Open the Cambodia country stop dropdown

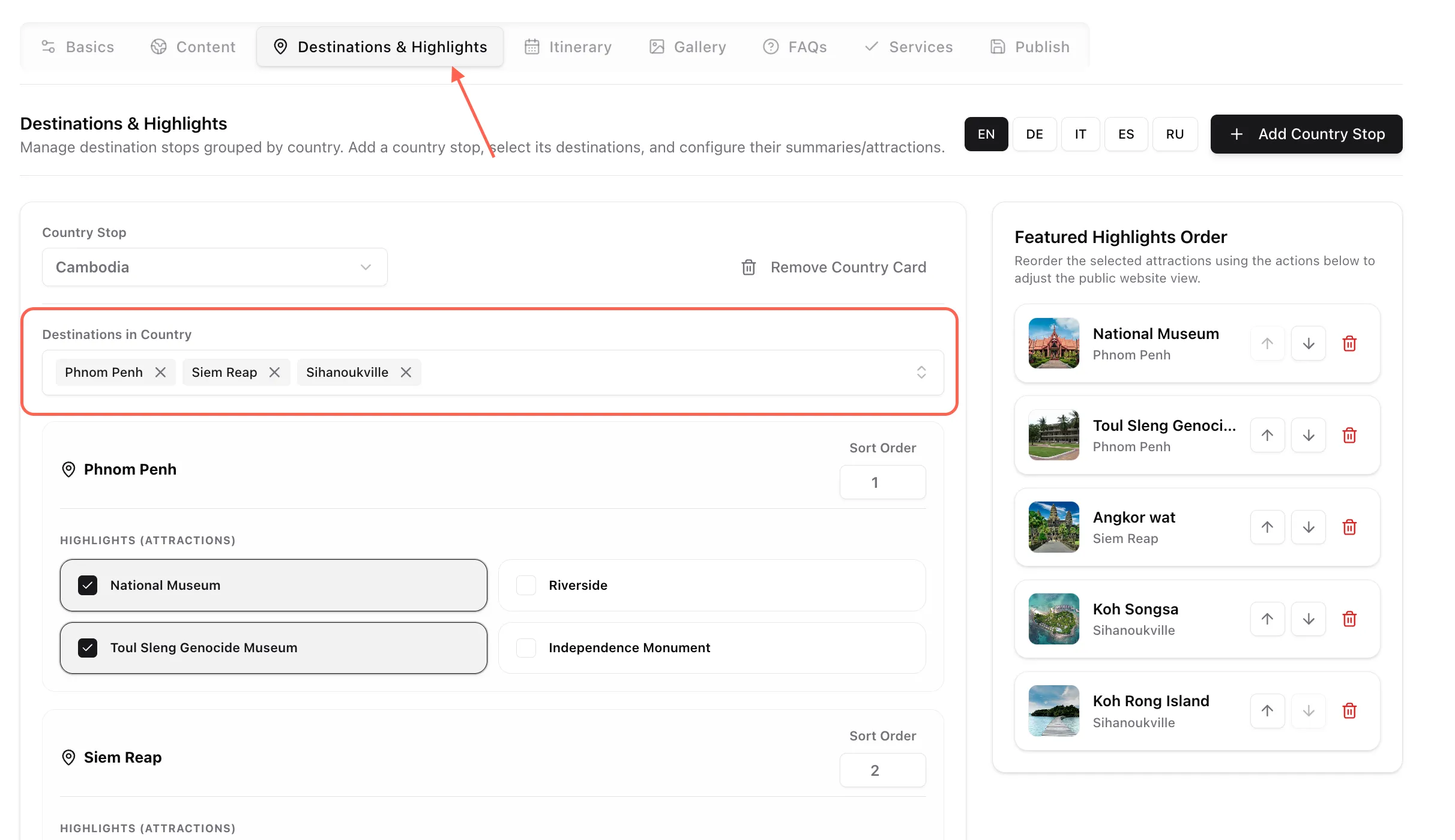[x=215, y=267]
